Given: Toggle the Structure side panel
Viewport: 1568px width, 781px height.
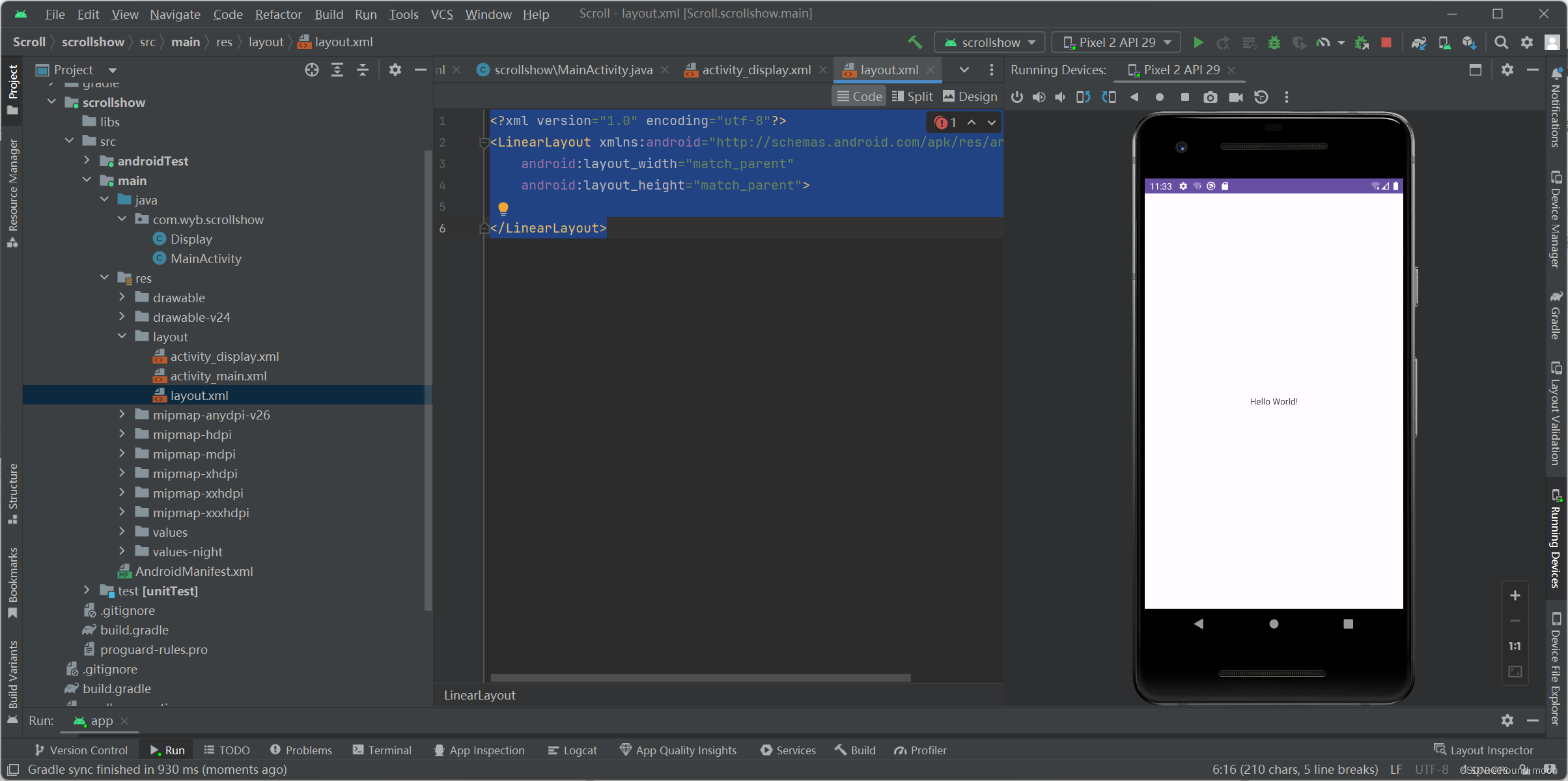Looking at the screenshot, I should point(12,494).
